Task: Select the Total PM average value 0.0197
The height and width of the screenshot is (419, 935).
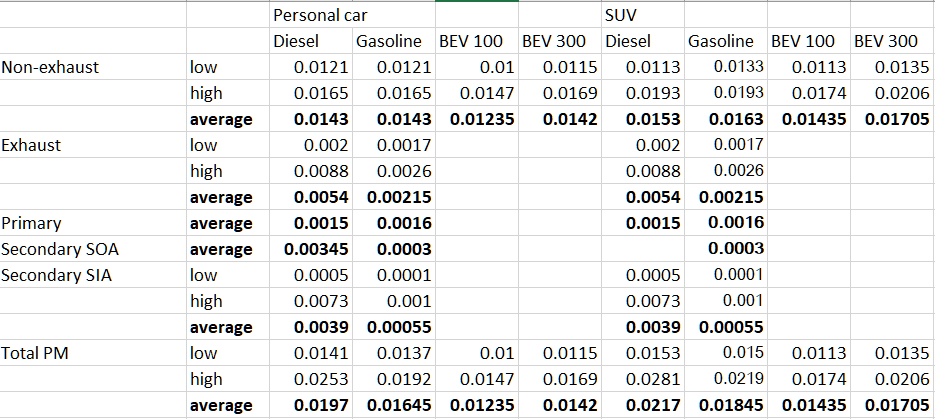Action: (x=321, y=405)
